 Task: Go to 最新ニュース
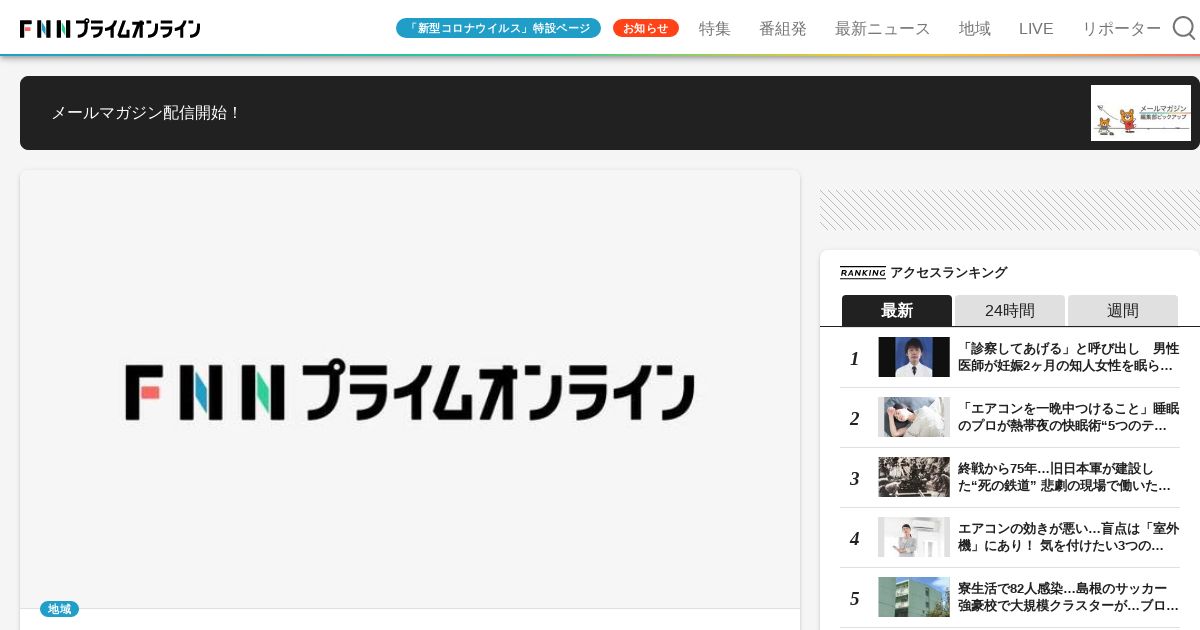click(x=883, y=29)
